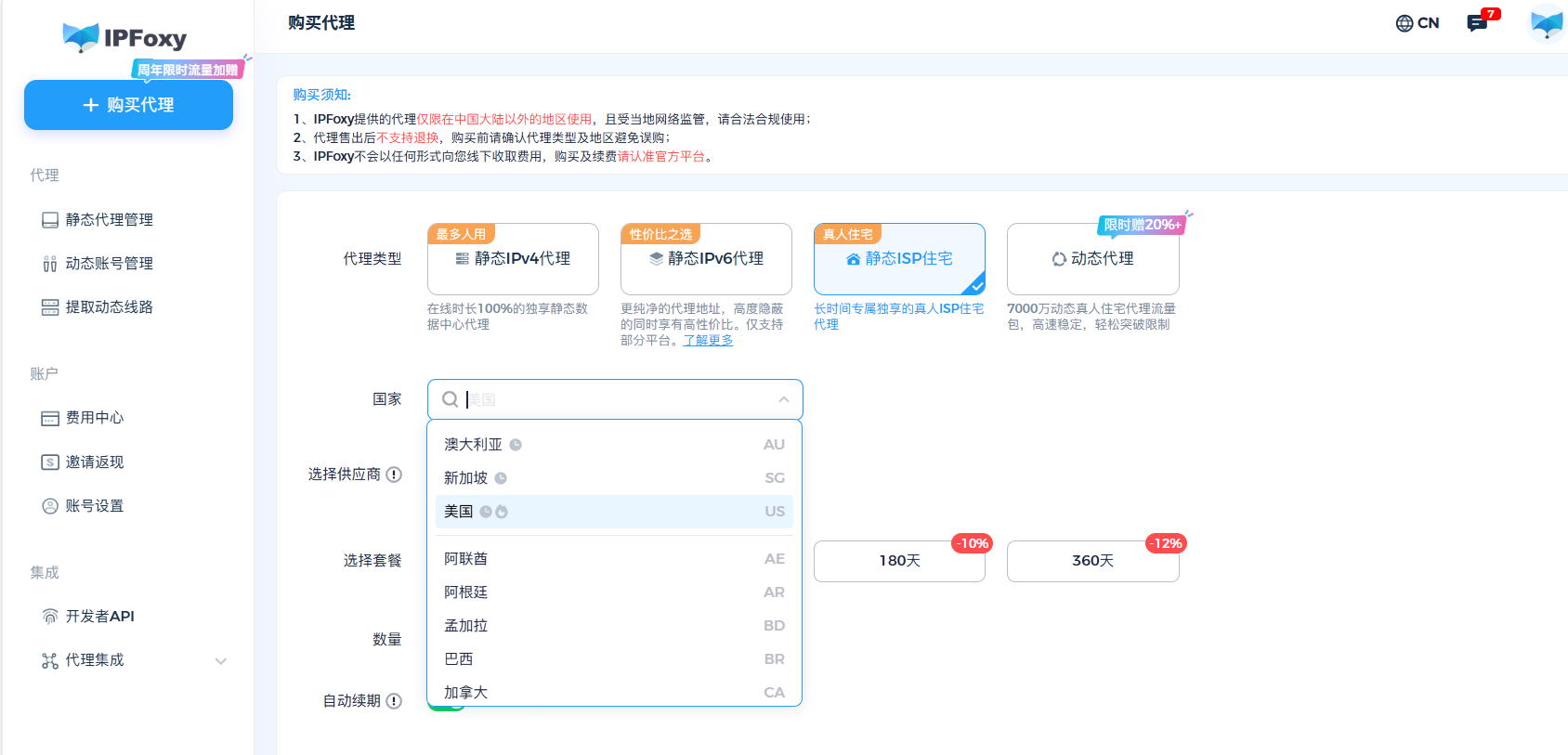Choose 孟加拉 BD from the list

[614, 626]
